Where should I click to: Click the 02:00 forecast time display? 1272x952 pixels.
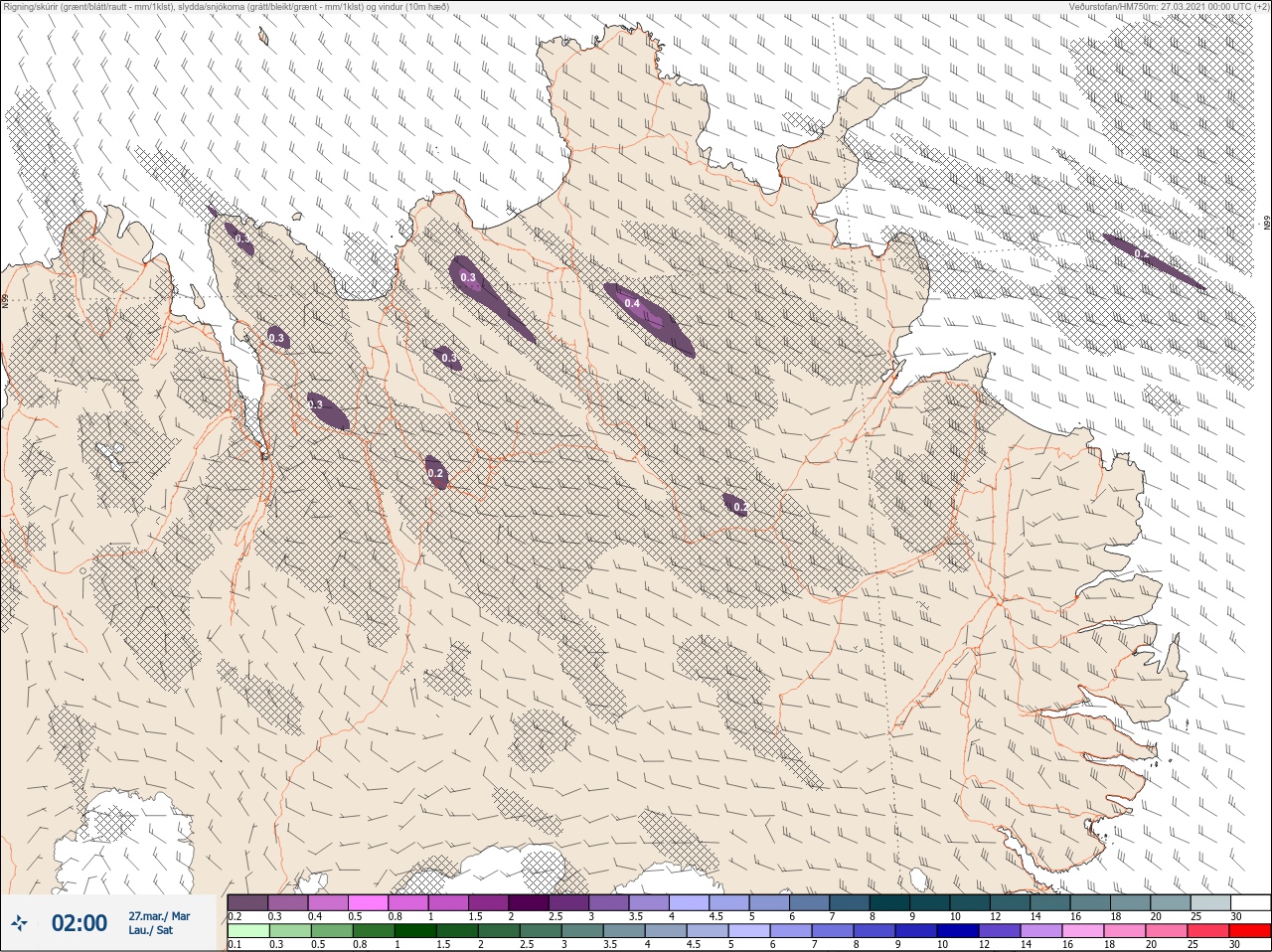point(79,923)
